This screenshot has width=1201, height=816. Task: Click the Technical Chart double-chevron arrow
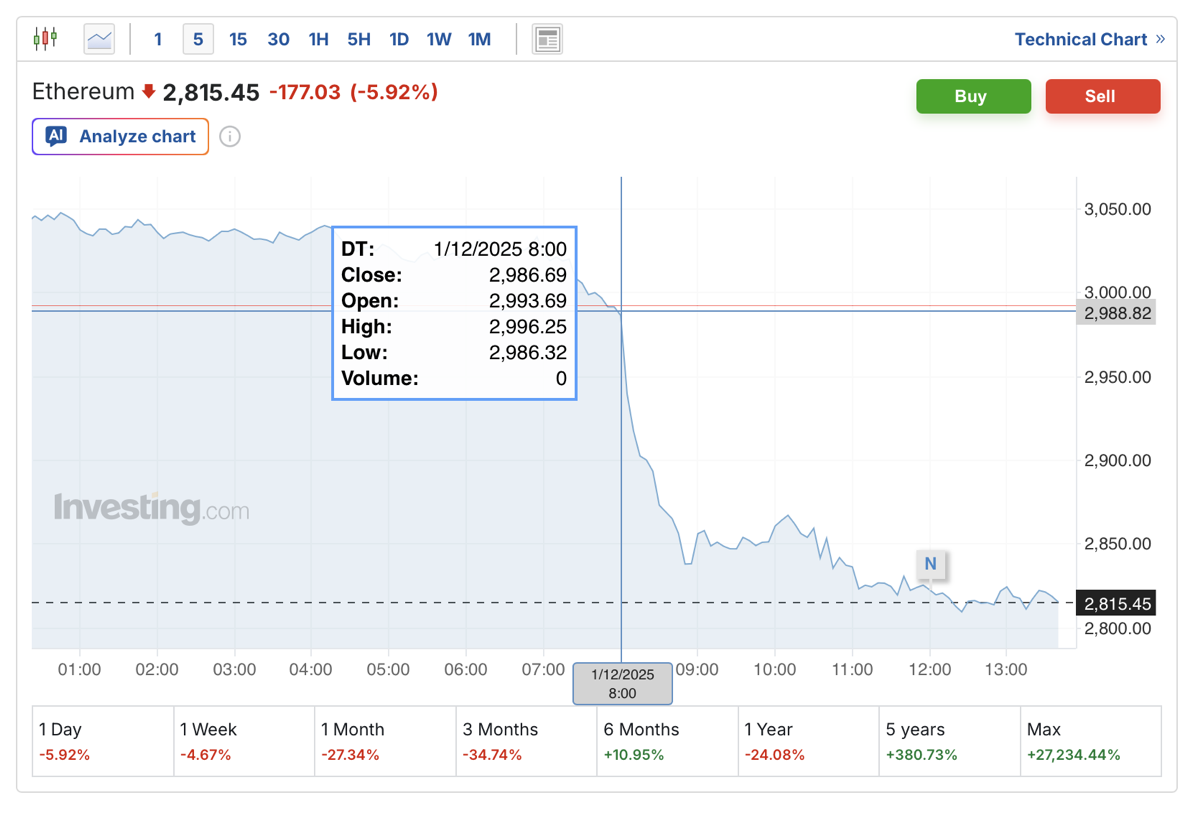(1160, 39)
